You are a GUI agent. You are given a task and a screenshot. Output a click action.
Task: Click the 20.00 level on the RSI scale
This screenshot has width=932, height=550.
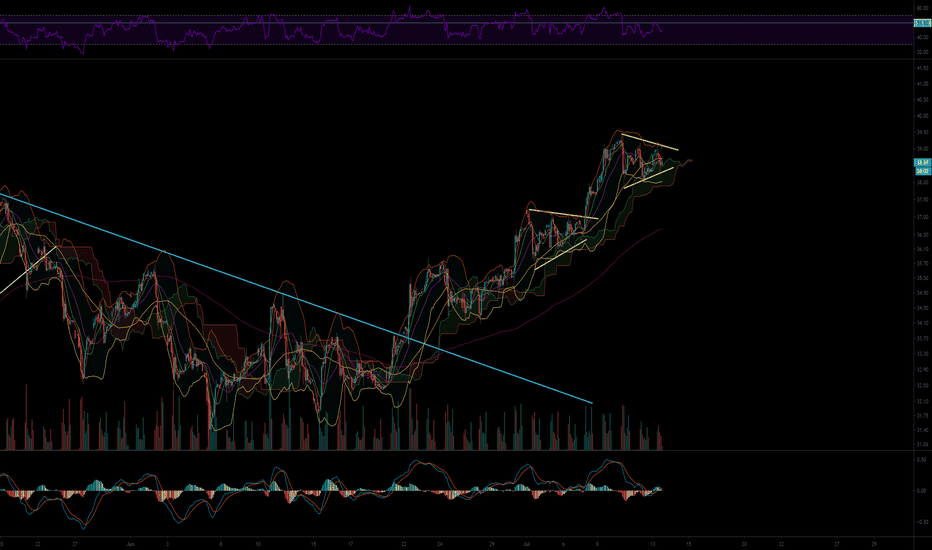(x=923, y=52)
